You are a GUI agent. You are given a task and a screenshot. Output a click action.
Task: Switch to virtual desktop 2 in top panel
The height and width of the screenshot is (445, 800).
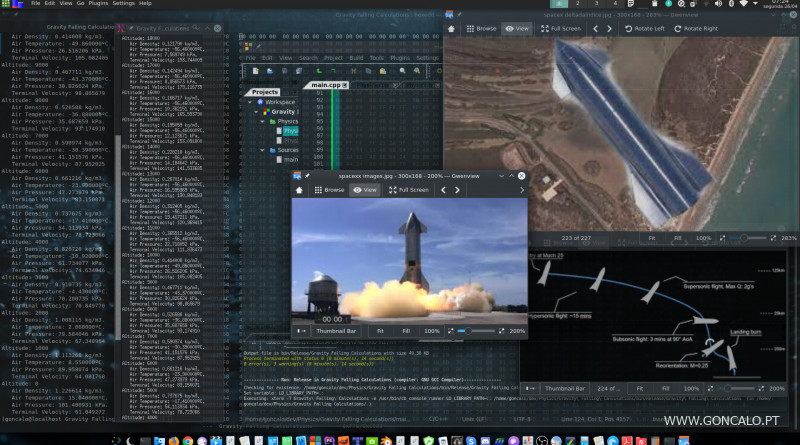[578, 3]
